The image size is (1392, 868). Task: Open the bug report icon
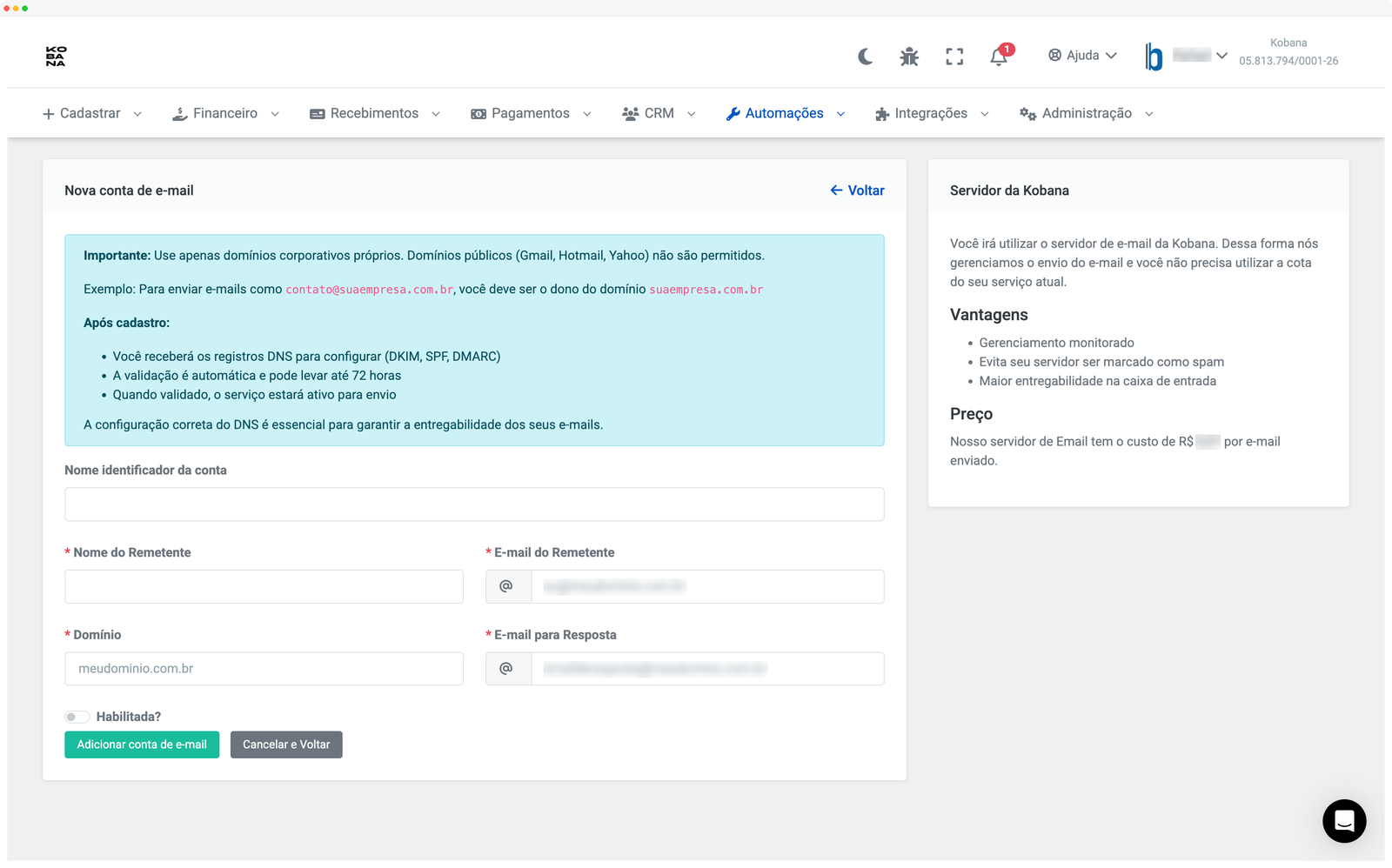pyautogui.click(x=908, y=55)
